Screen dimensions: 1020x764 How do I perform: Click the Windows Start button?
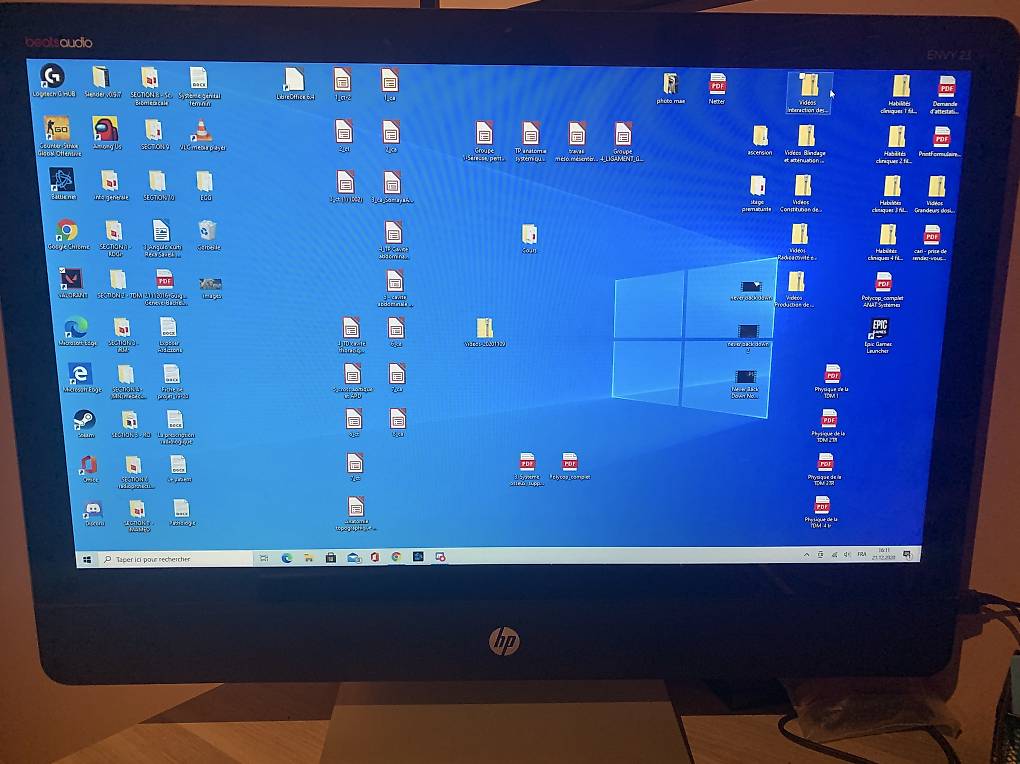[x=87, y=559]
